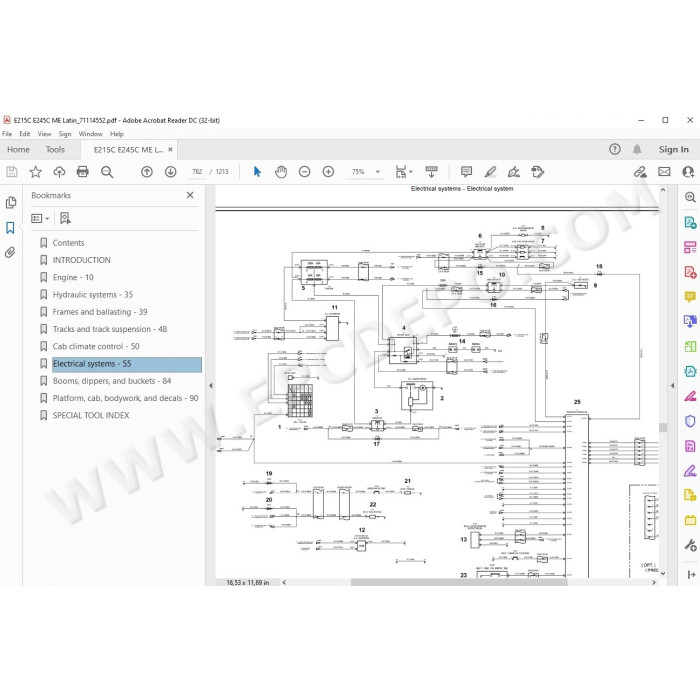This screenshot has width=700, height=700.
Task: Select Electrical systems - 55 bookmark
Action: coord(127,364)
